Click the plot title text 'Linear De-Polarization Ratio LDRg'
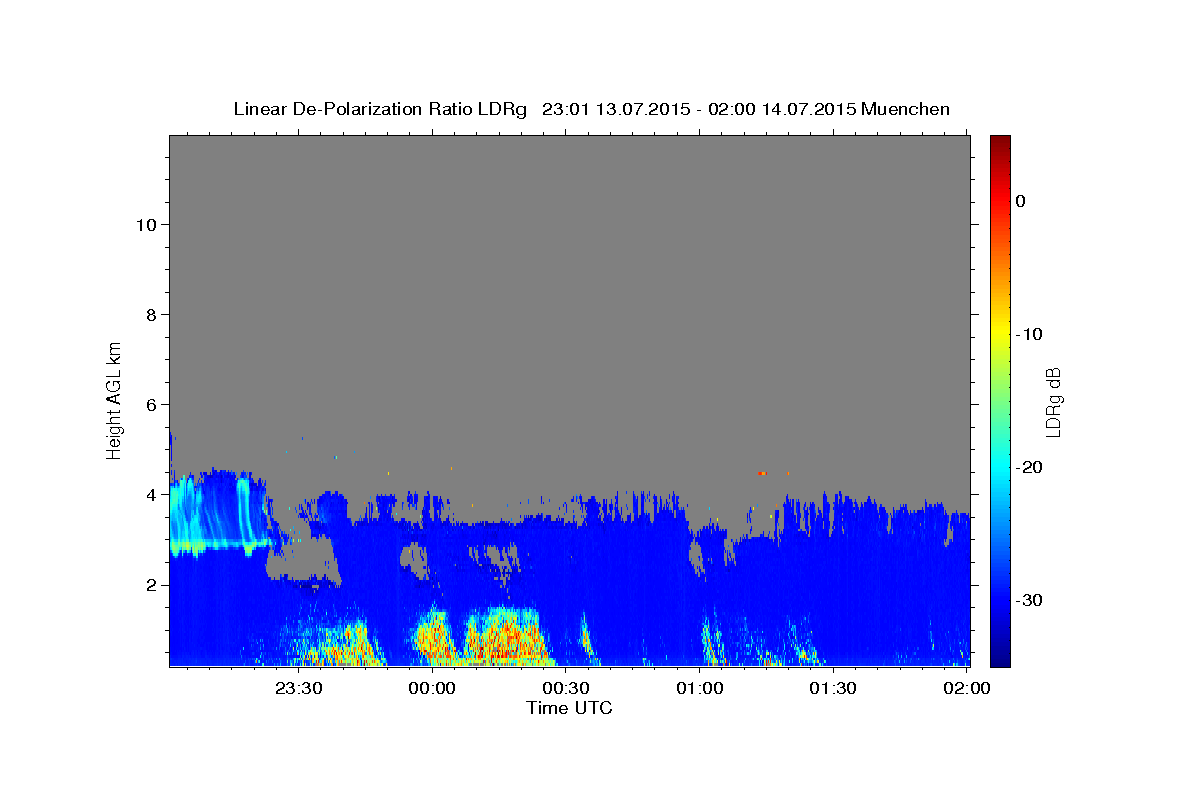The height and width of the screenshot is (800, 1200). (379, 109)
